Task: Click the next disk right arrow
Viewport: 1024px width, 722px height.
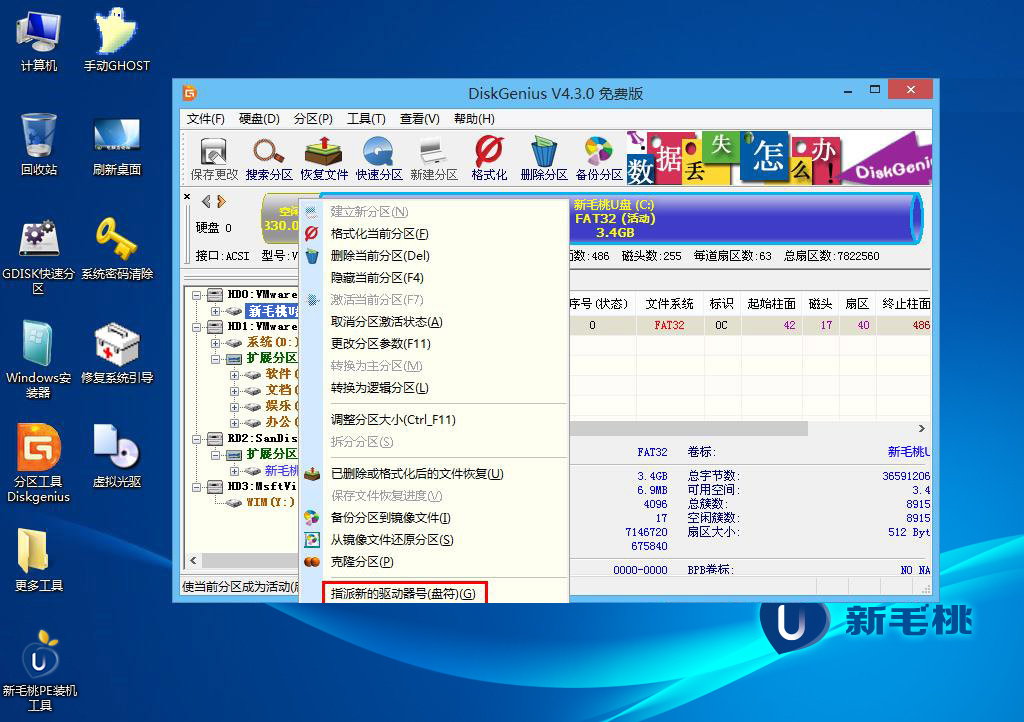Action: pyautogui.click(x=221, y=201)
